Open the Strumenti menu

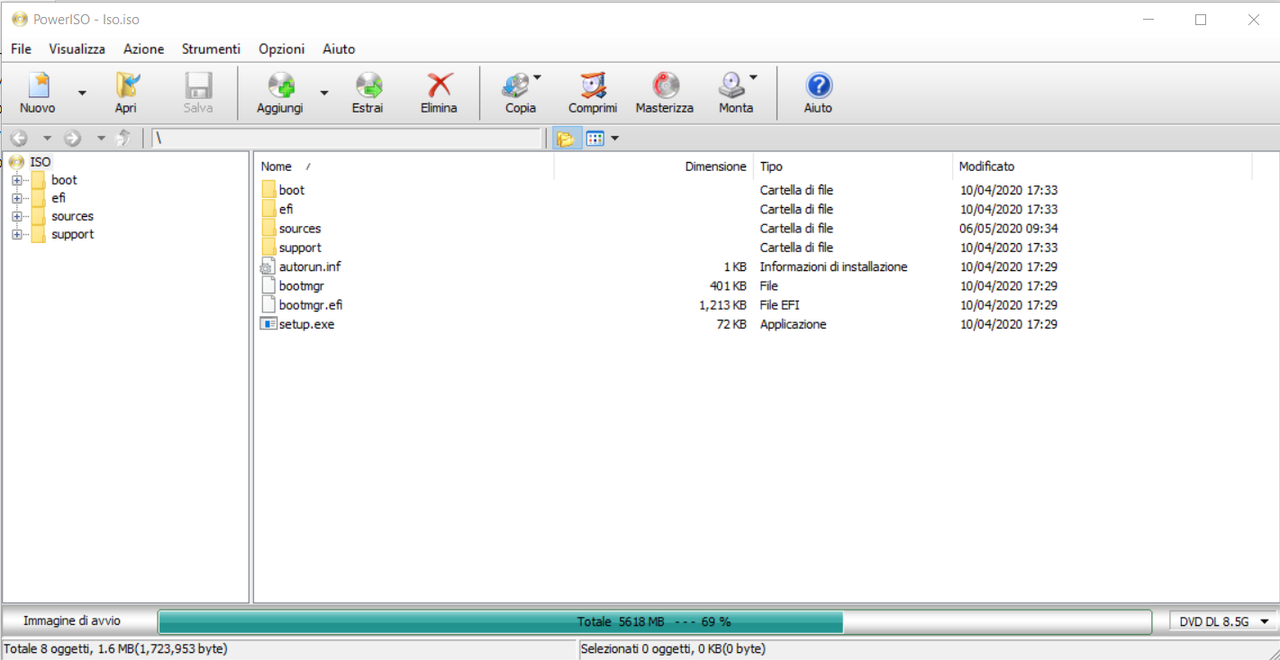(211, 48)
